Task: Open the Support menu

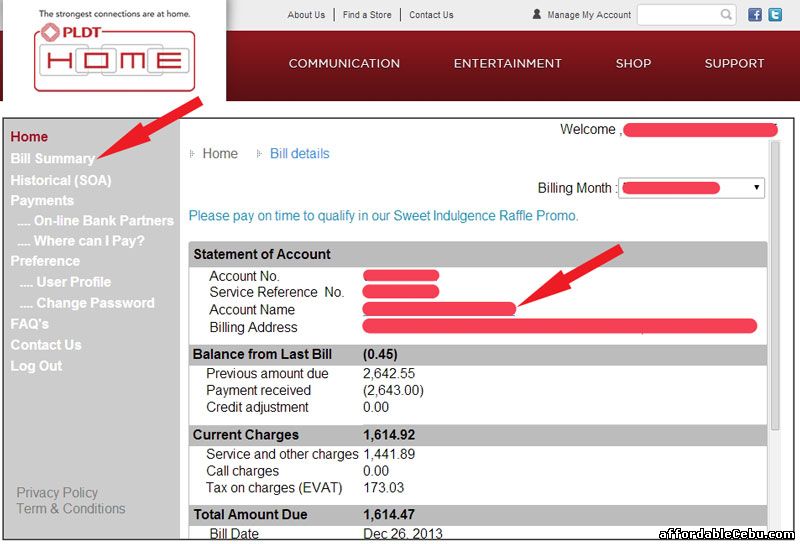Action: click(734, 63)
